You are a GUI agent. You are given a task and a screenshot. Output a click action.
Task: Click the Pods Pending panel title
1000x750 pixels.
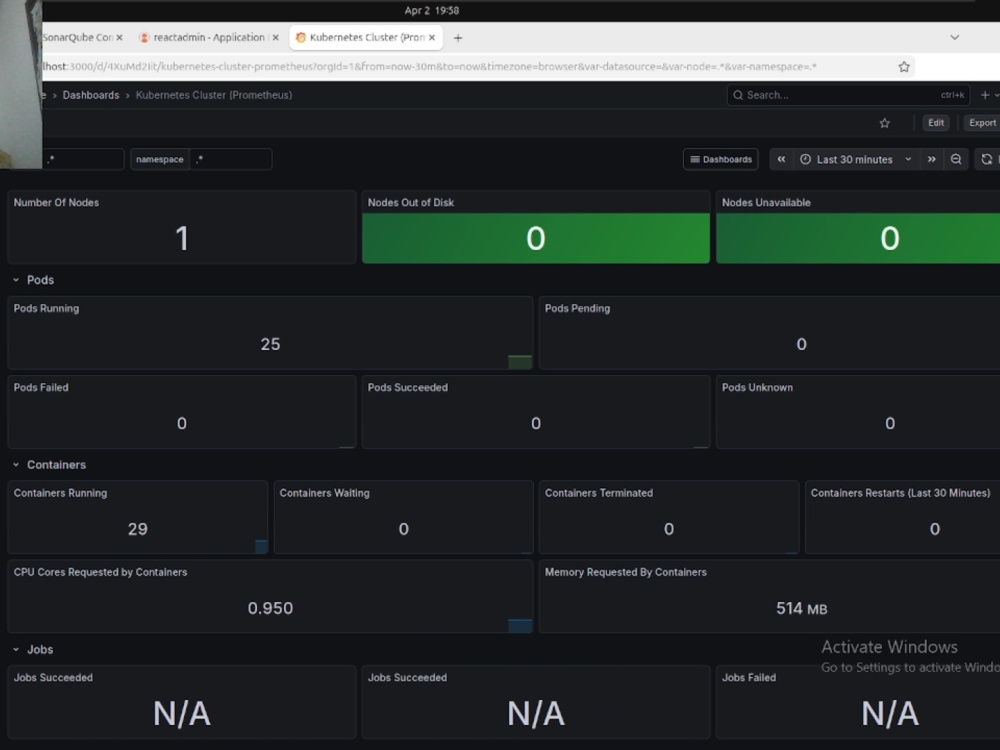coord(577,309)
